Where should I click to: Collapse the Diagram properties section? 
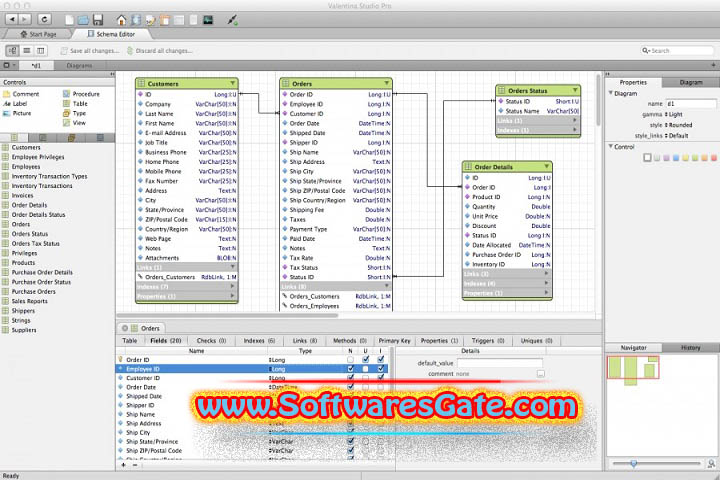(611, 93)
